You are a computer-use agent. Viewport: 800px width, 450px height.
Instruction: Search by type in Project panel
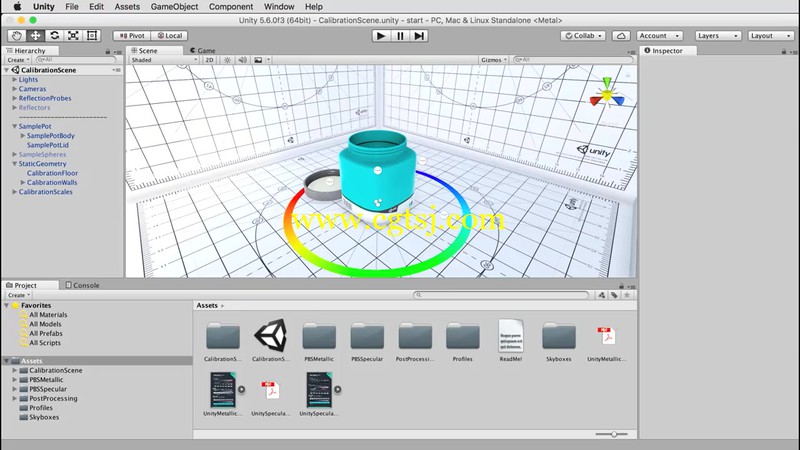[x=602, y=295]
